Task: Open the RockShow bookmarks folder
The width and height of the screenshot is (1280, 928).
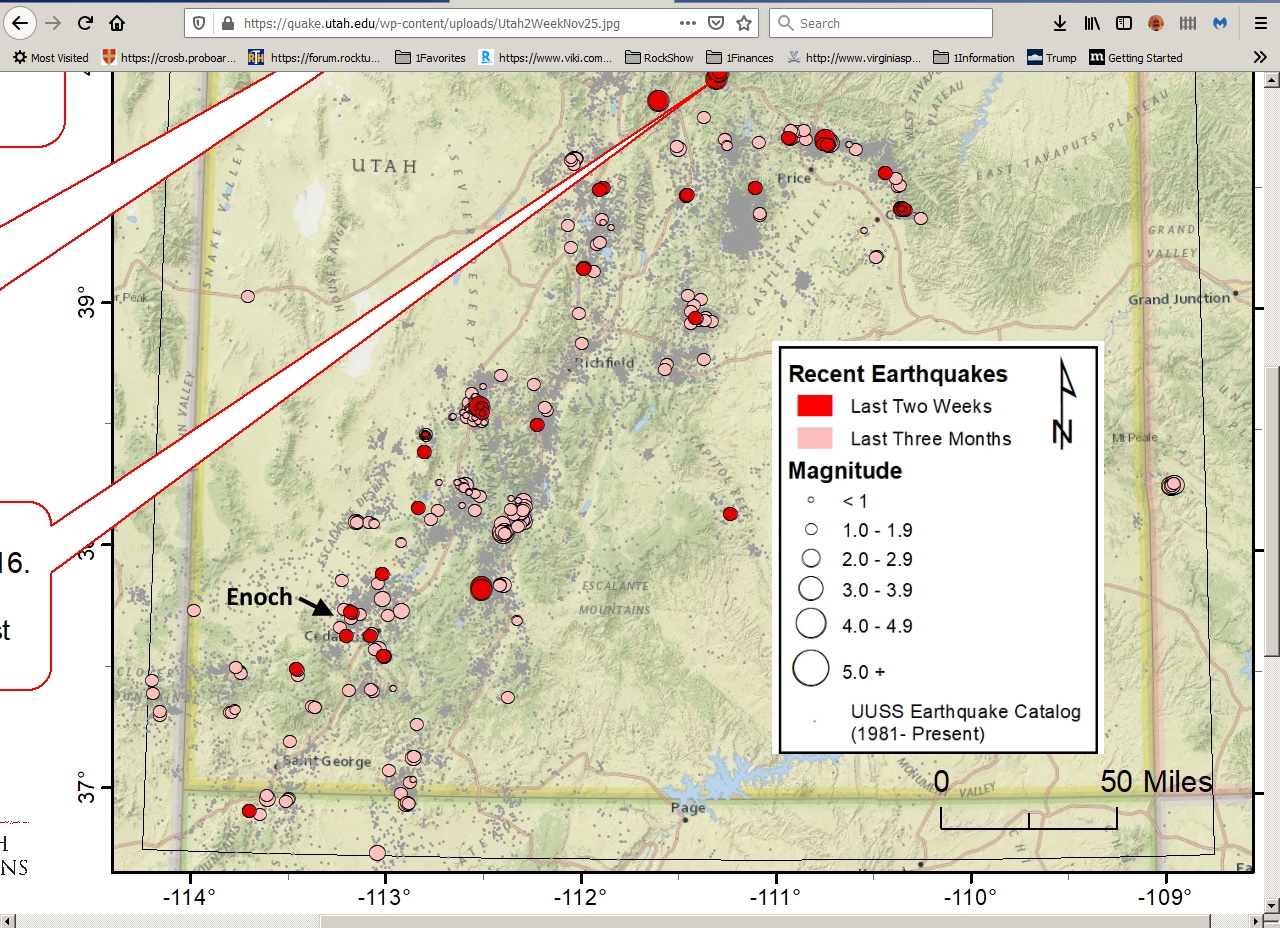Action: 660,57
